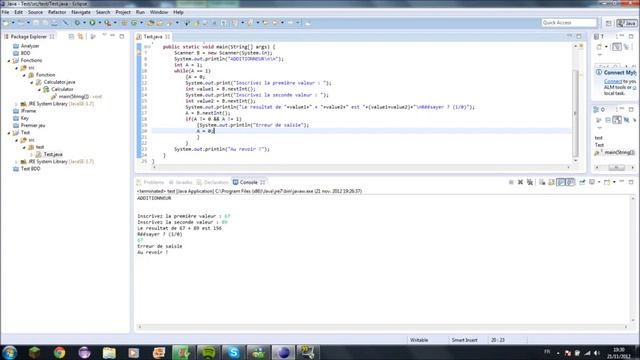
Task: Click the green Run button in toolbar
Action: point(92,23)
